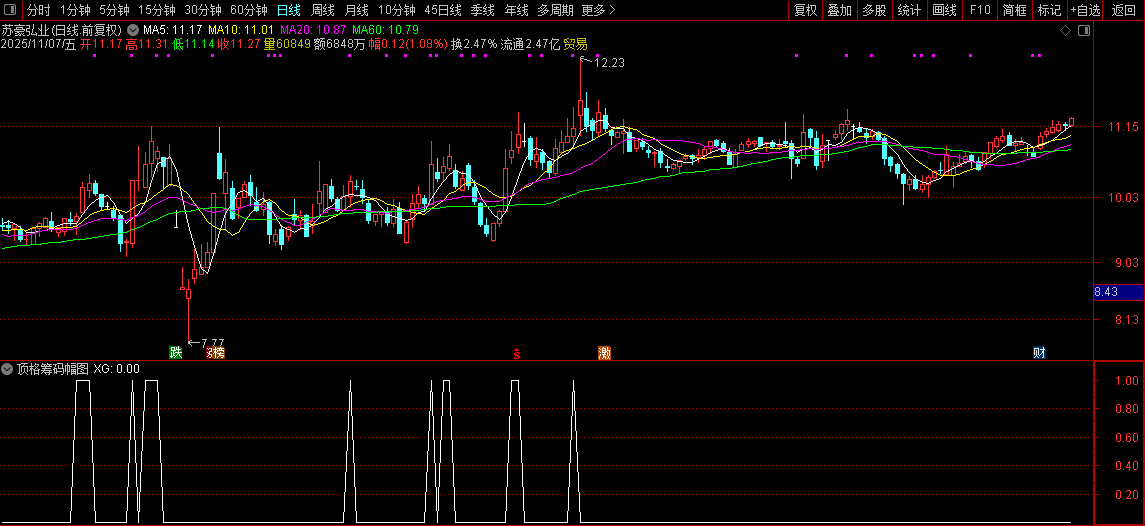Viewport: 1145px width, 526px height.
Task: Click the 9.03 price axis label
Action: point(1127,262)
